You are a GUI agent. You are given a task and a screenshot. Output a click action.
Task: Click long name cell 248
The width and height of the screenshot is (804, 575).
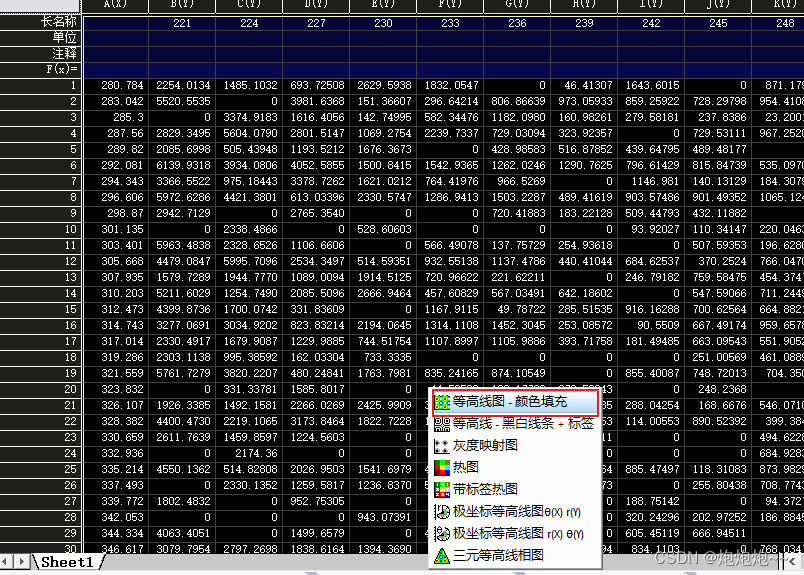pyautogui.click(x=778, y=23)
